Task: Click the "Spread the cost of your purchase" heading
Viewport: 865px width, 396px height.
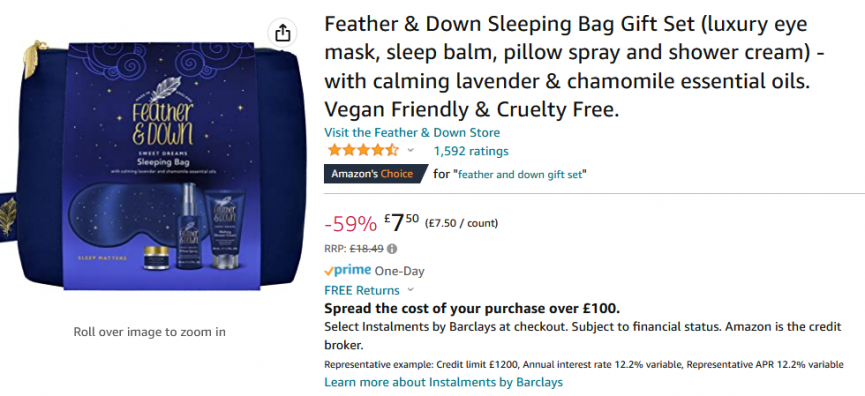Action: point(472,308)
